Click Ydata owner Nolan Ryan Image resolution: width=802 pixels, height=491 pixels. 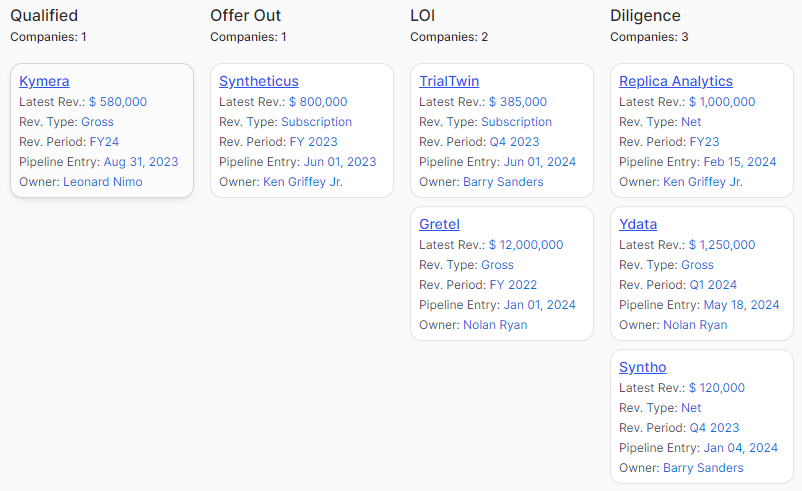coord(695,325)
